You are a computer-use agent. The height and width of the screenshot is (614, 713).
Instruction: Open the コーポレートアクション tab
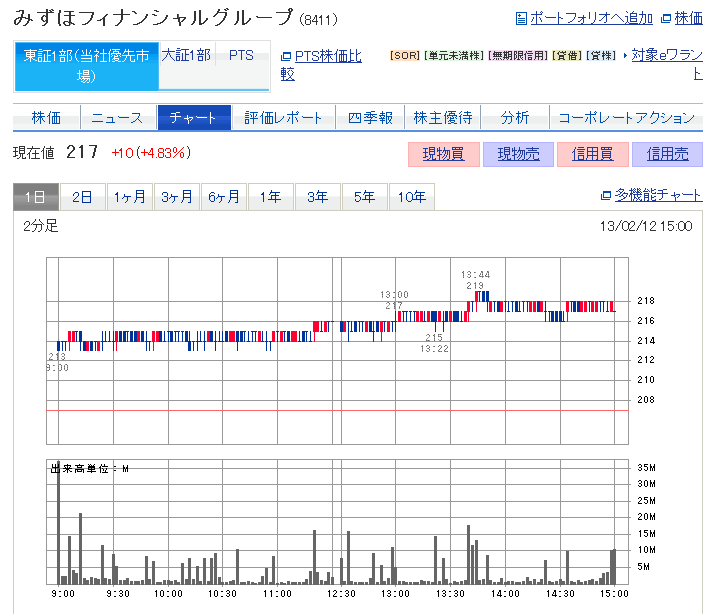pos(625,118)
